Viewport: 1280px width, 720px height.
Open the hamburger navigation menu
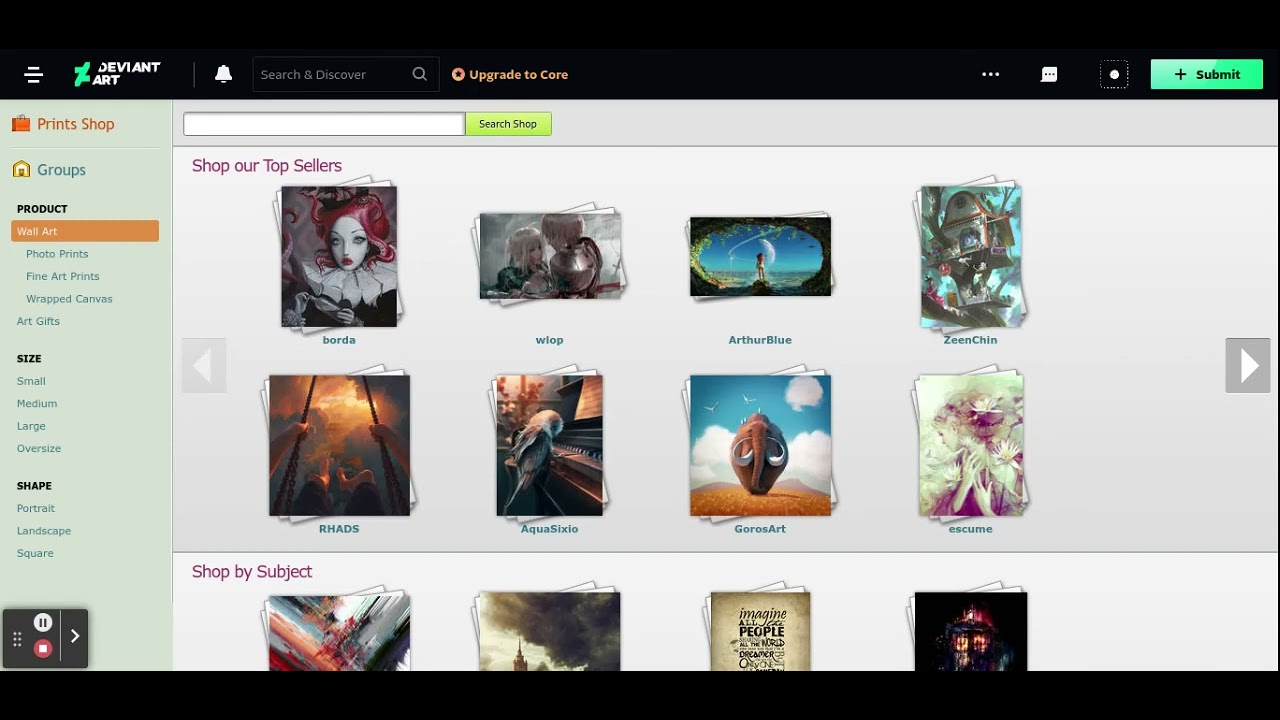point(34,75)
